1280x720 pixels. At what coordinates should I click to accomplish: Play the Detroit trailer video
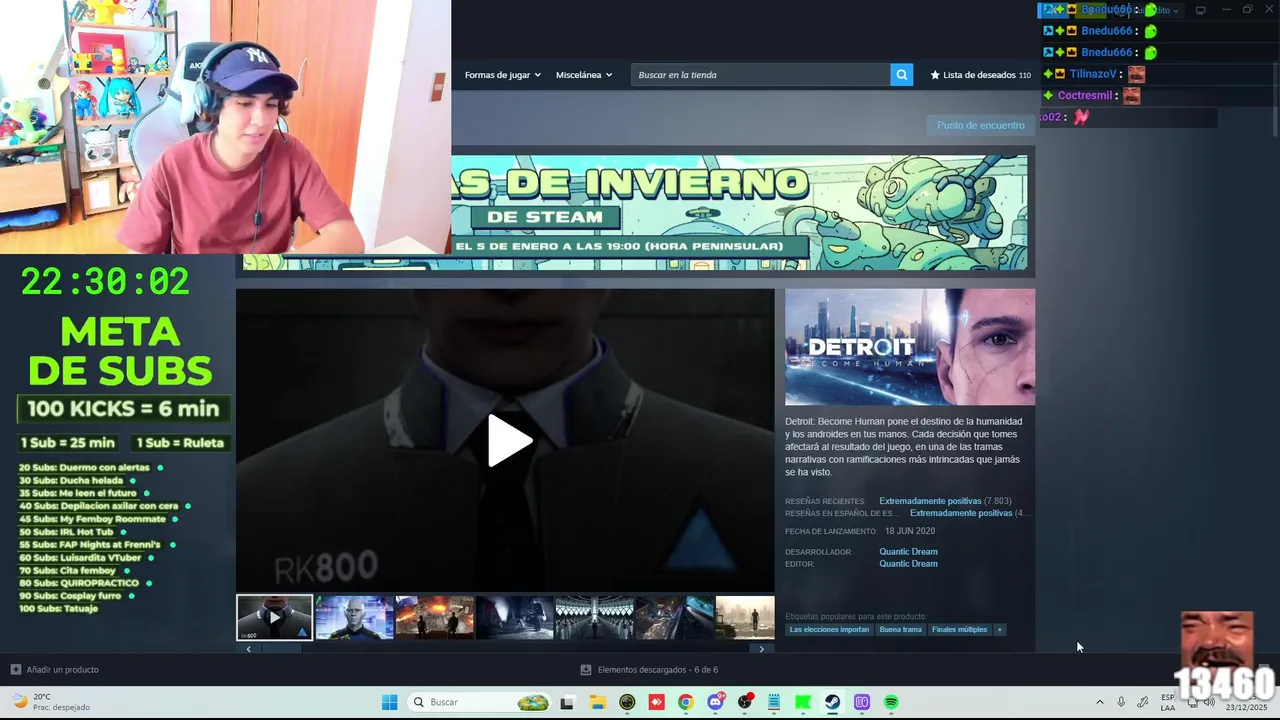tap(509, 440)
